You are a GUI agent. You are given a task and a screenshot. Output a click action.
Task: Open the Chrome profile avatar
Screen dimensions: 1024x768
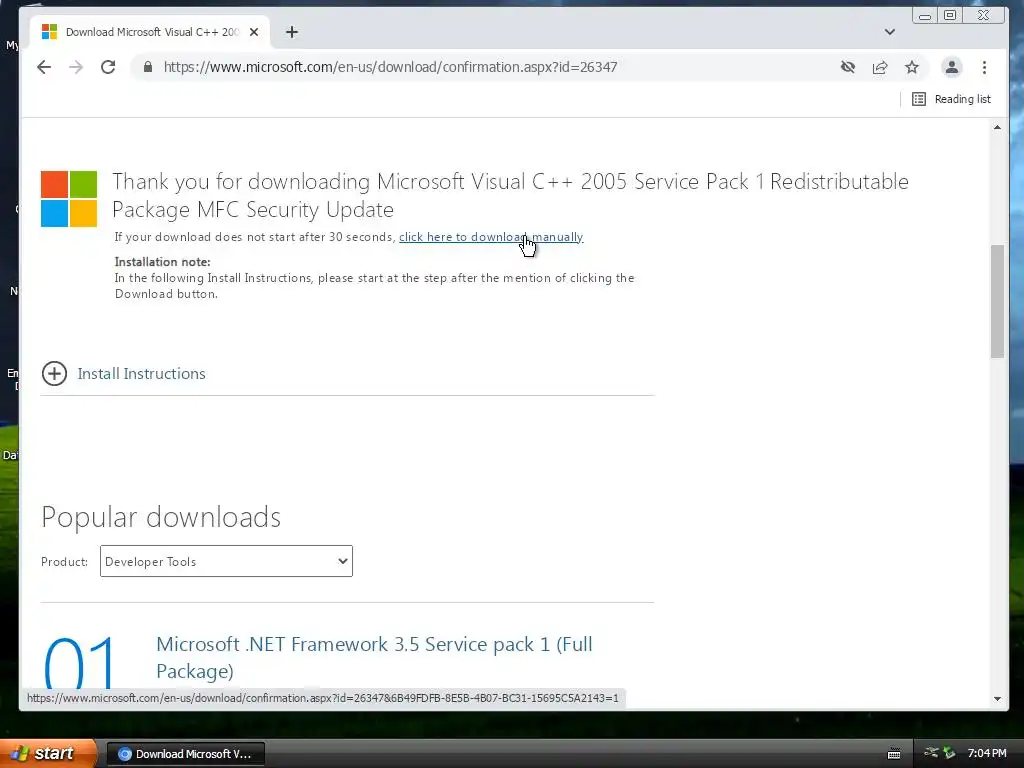coord(952,67)
